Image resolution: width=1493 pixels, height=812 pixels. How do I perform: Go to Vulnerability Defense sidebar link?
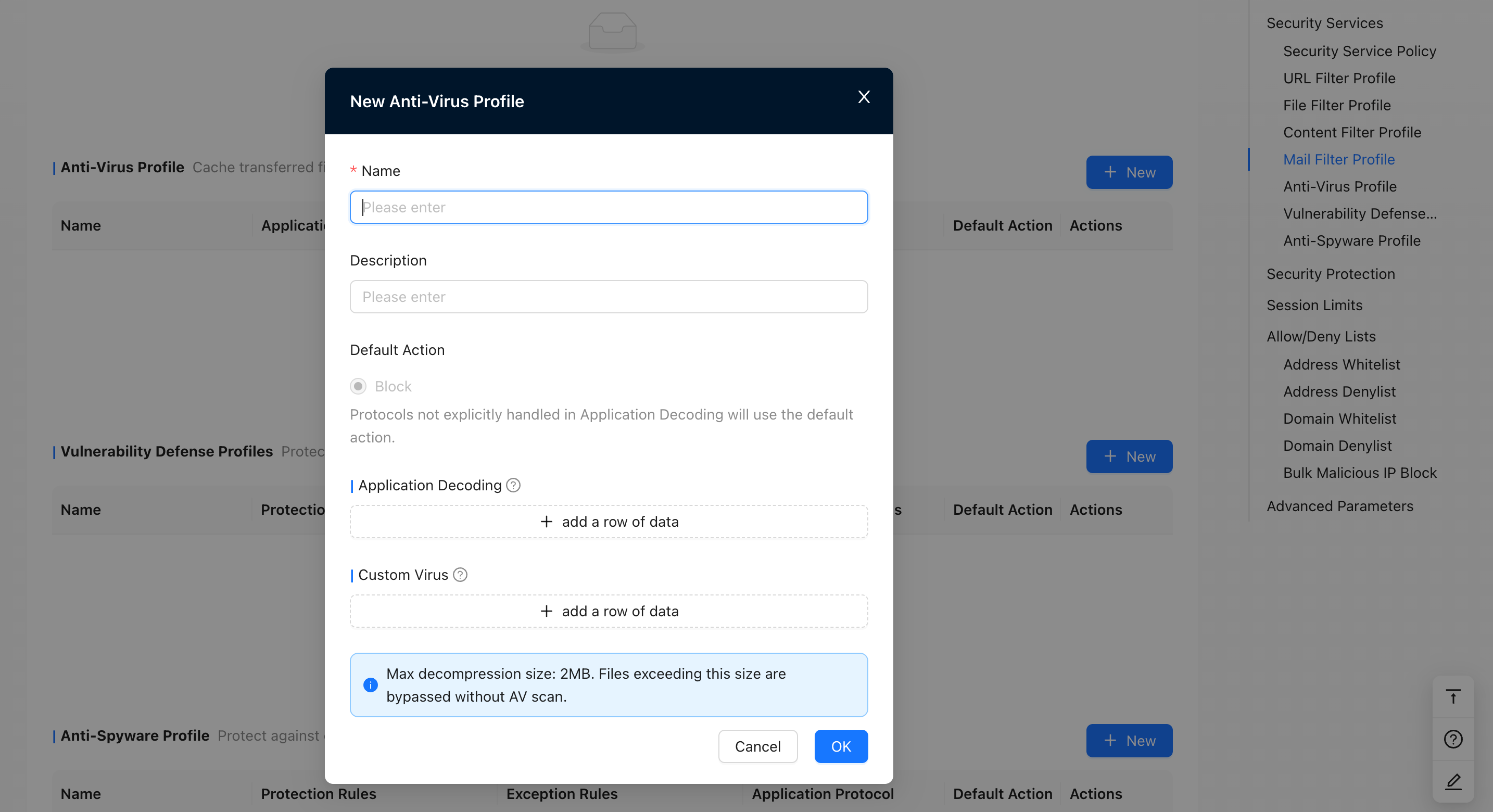click(x=1360, y=214)
